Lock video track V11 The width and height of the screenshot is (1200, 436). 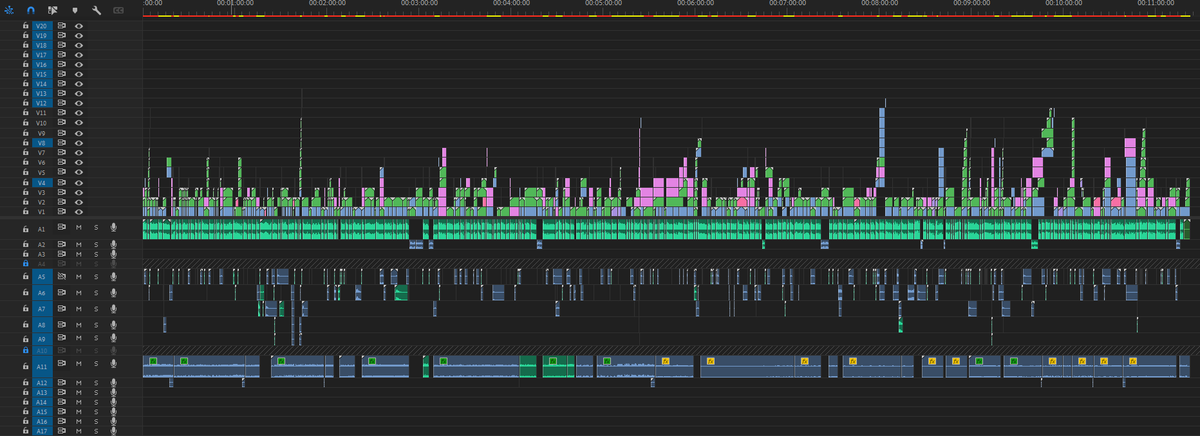point(26,113)
